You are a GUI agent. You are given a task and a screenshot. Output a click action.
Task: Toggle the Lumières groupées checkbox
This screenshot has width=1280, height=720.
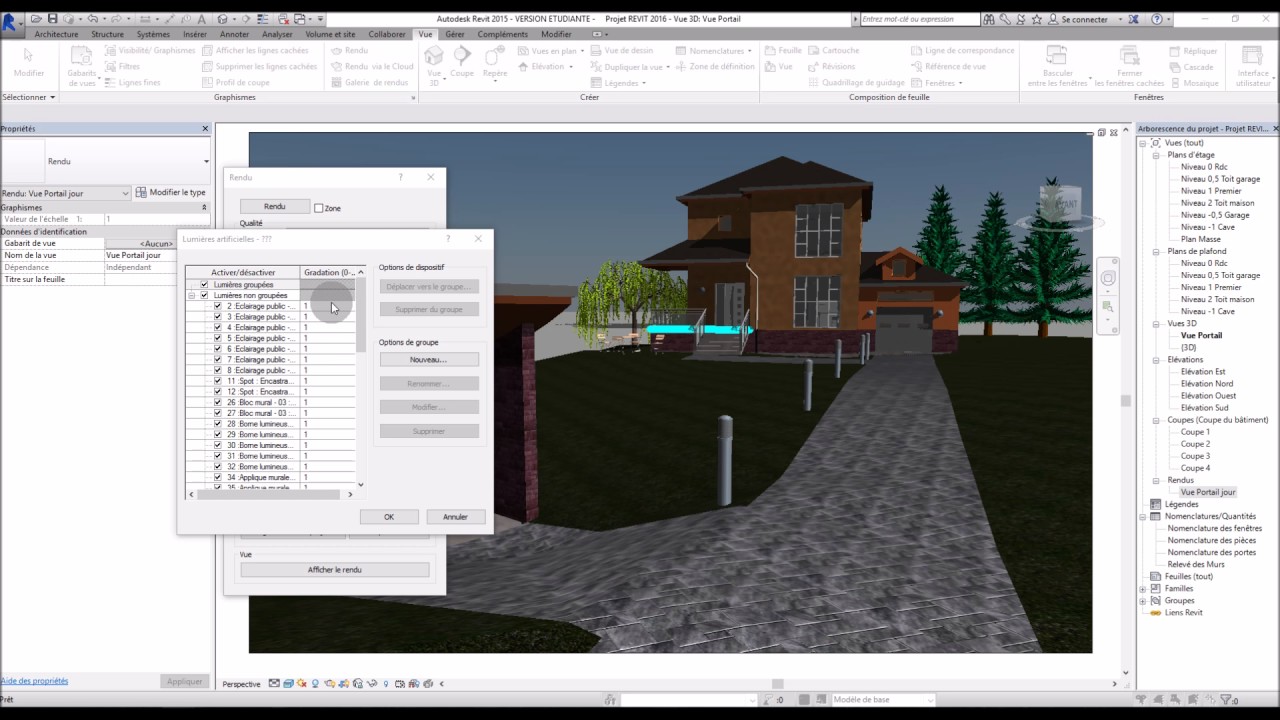point(204,285)
